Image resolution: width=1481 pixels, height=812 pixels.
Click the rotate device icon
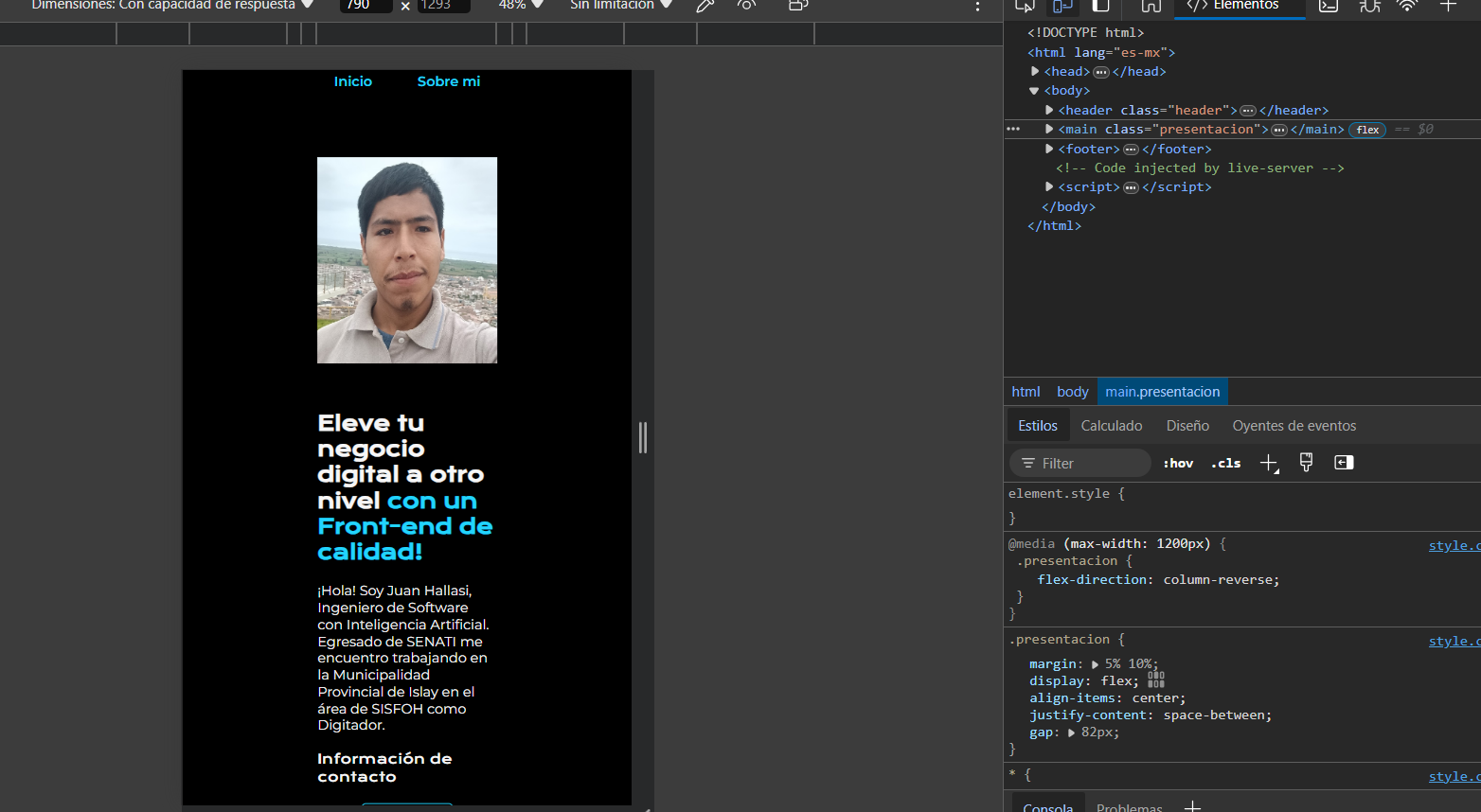(798, 5)
